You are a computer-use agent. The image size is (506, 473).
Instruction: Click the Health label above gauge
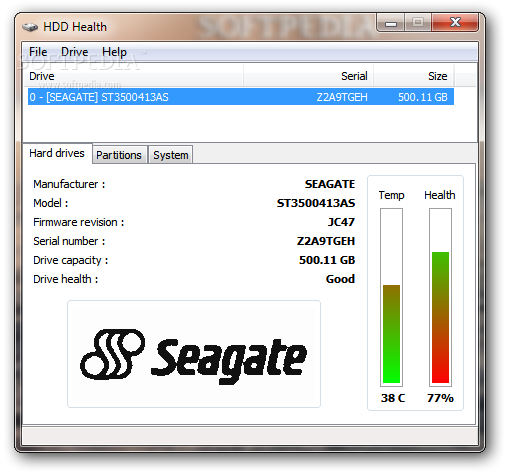[x=440, y=195]
